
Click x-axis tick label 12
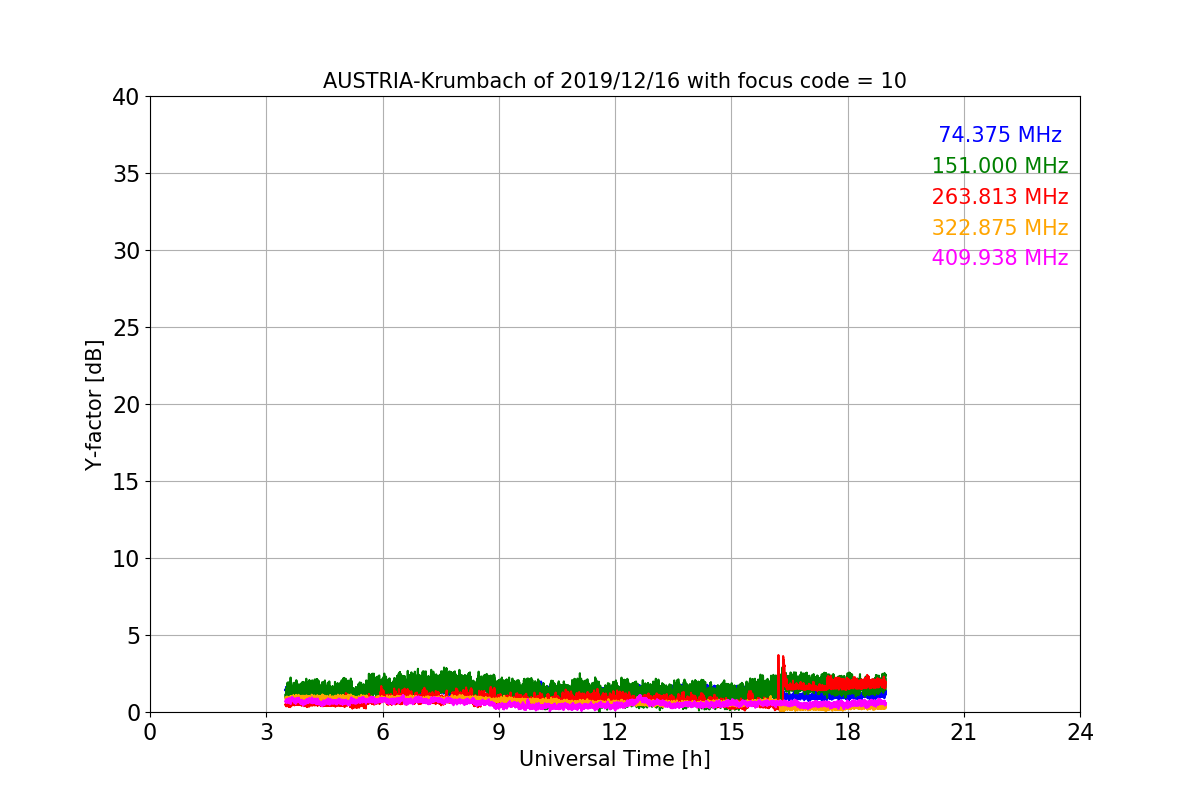point(615,732)
